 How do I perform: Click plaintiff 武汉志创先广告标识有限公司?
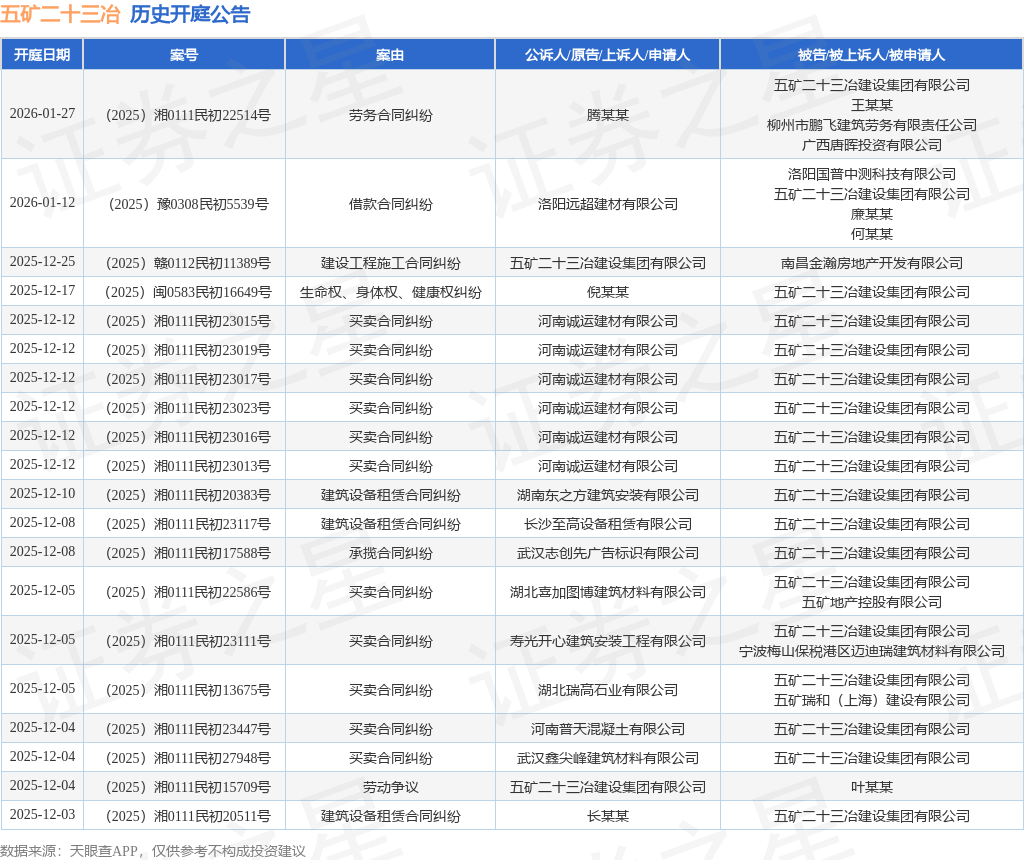[607, 553]
